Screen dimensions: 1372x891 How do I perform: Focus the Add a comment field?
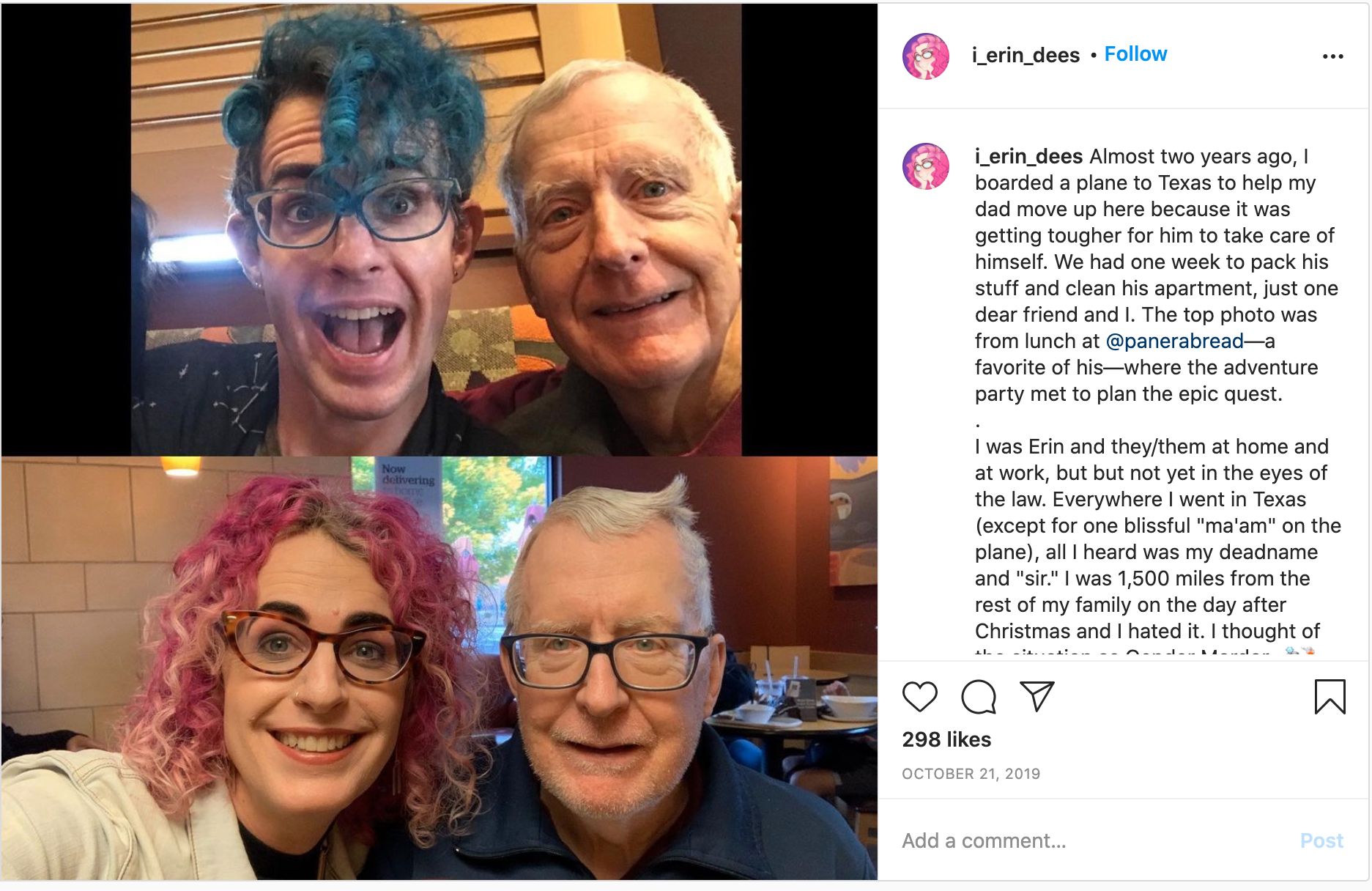tap(1091, 840)
